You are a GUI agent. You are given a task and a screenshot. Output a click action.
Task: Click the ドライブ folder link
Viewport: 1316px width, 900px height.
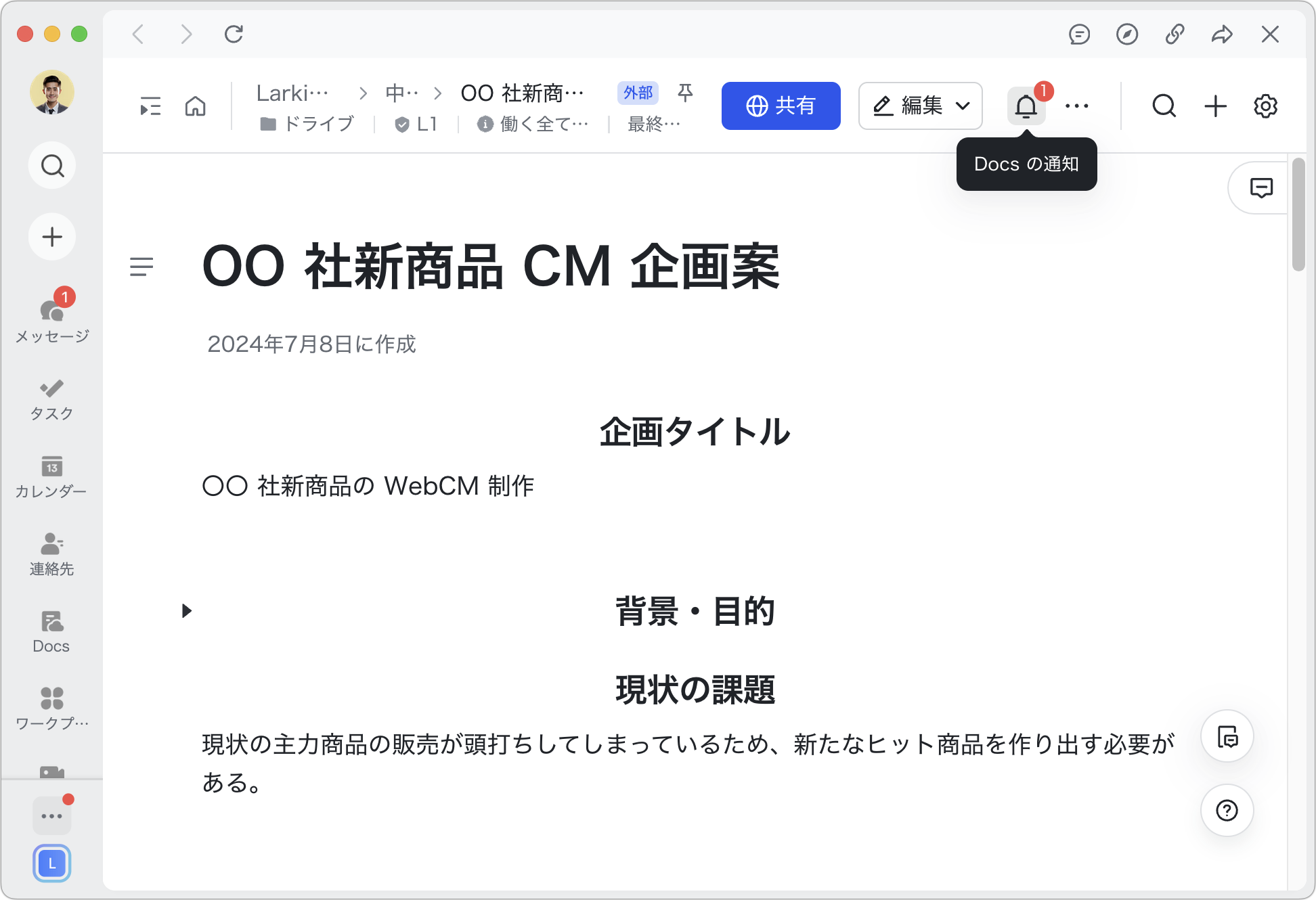tap(309, 124)
